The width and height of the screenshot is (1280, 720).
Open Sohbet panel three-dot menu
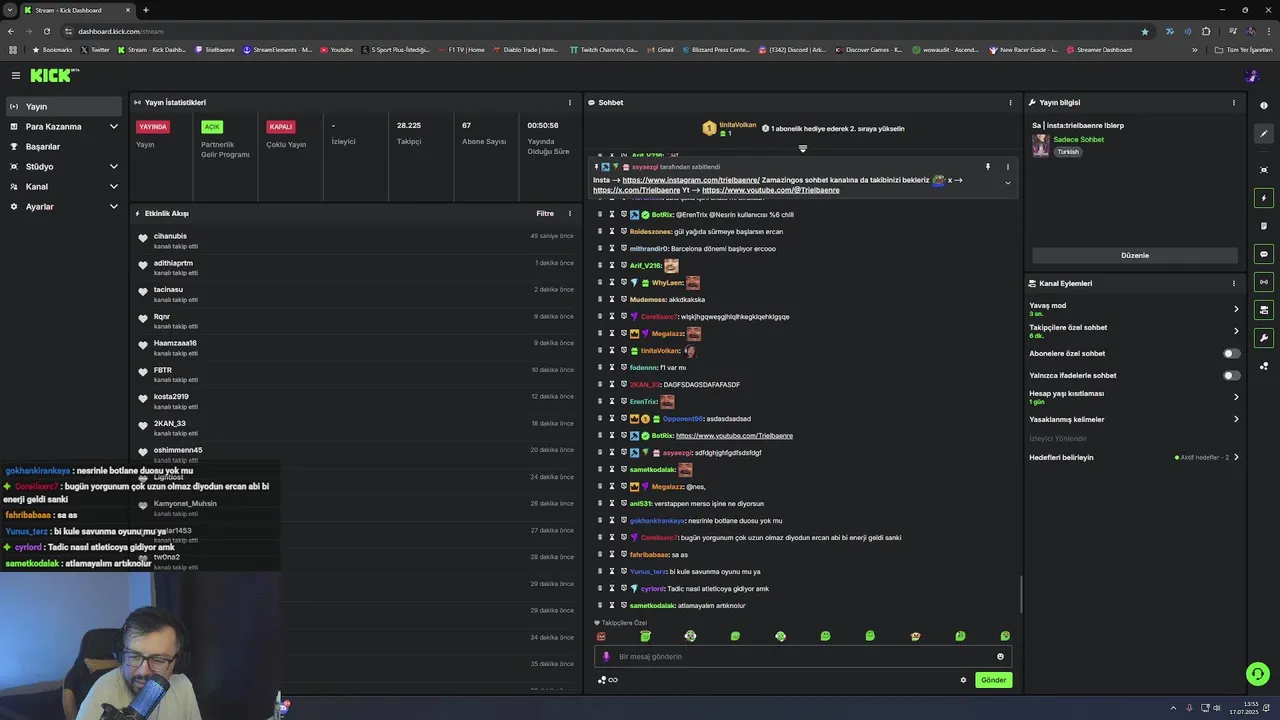click(x=1010, y=102)
